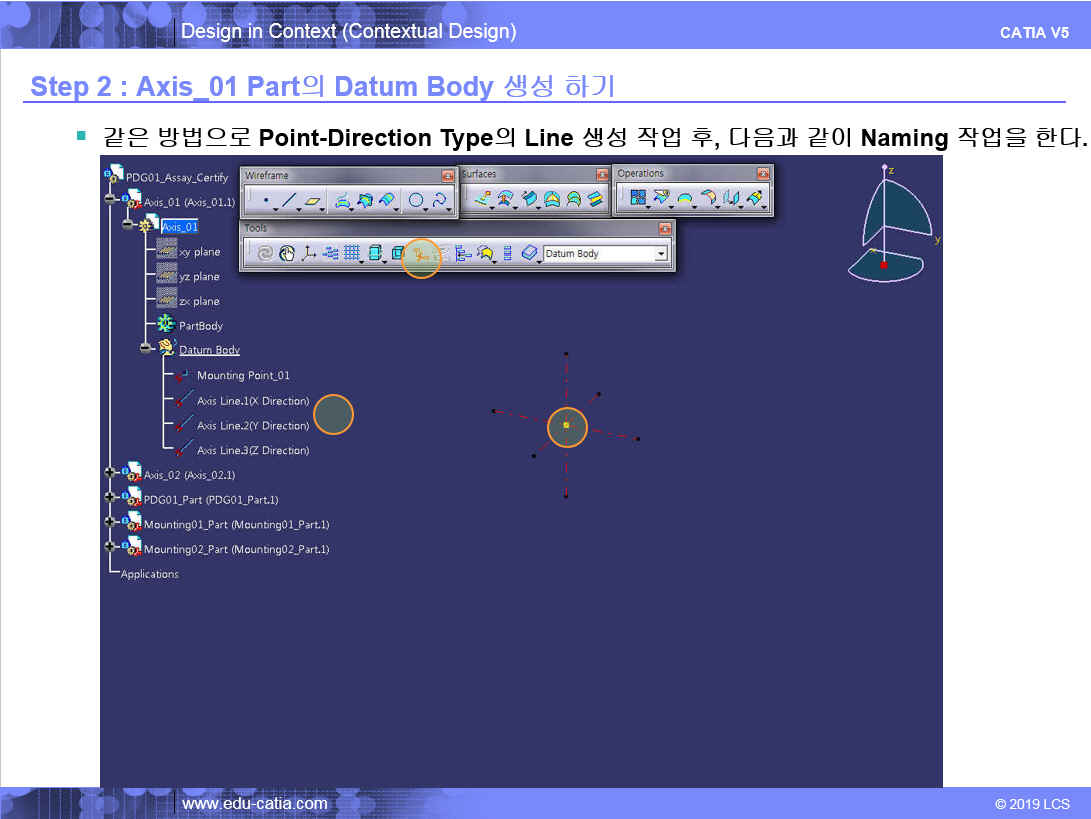Click first icon in Operations toolbar

[637, 199]
